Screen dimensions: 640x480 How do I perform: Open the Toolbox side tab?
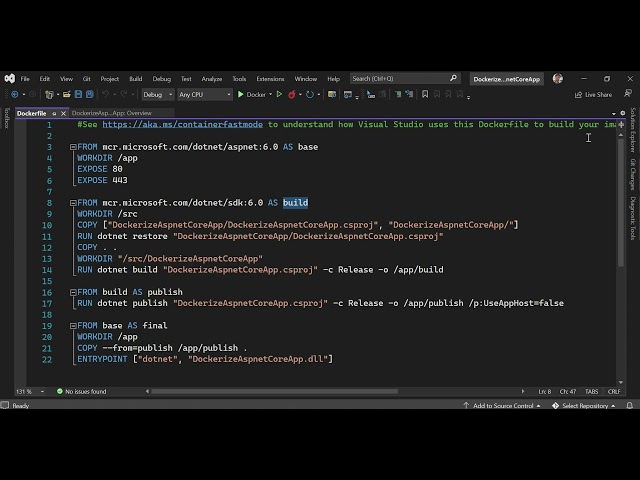(x=6, y=118)
